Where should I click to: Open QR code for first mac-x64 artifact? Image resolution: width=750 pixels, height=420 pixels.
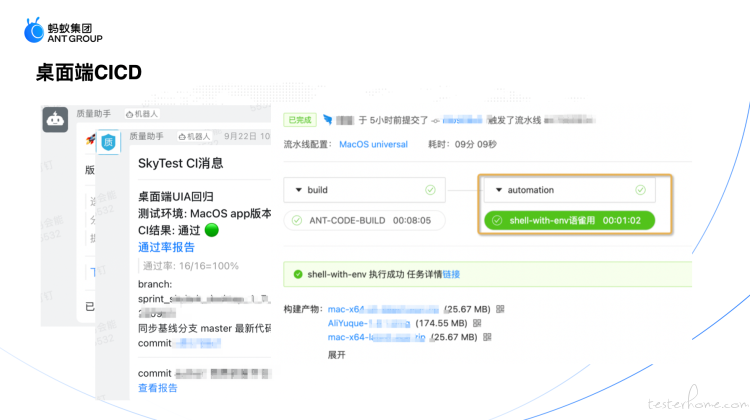[500, 309]
